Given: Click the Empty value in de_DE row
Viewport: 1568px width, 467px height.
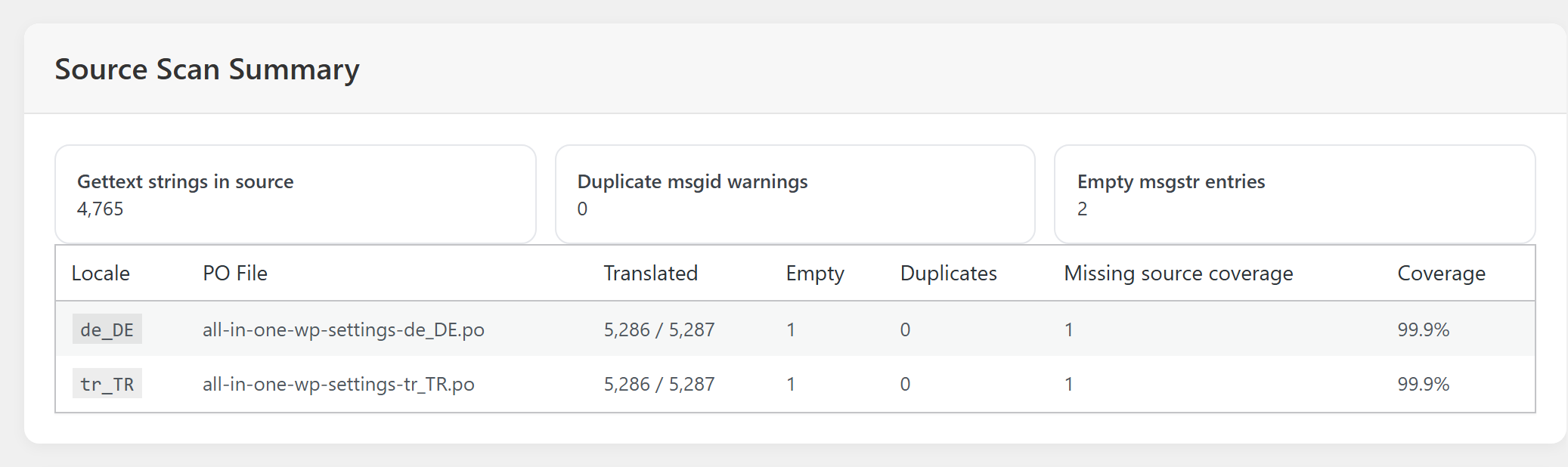Looking at the screenshot, I should pos(791,330).
